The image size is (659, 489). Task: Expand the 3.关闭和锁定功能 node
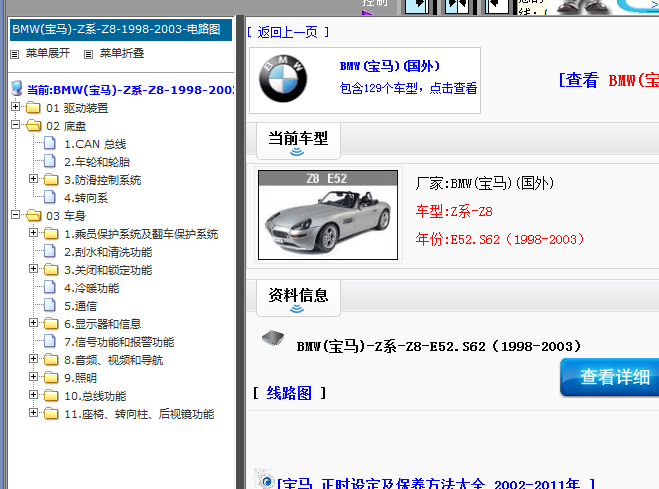click(33, 268)
